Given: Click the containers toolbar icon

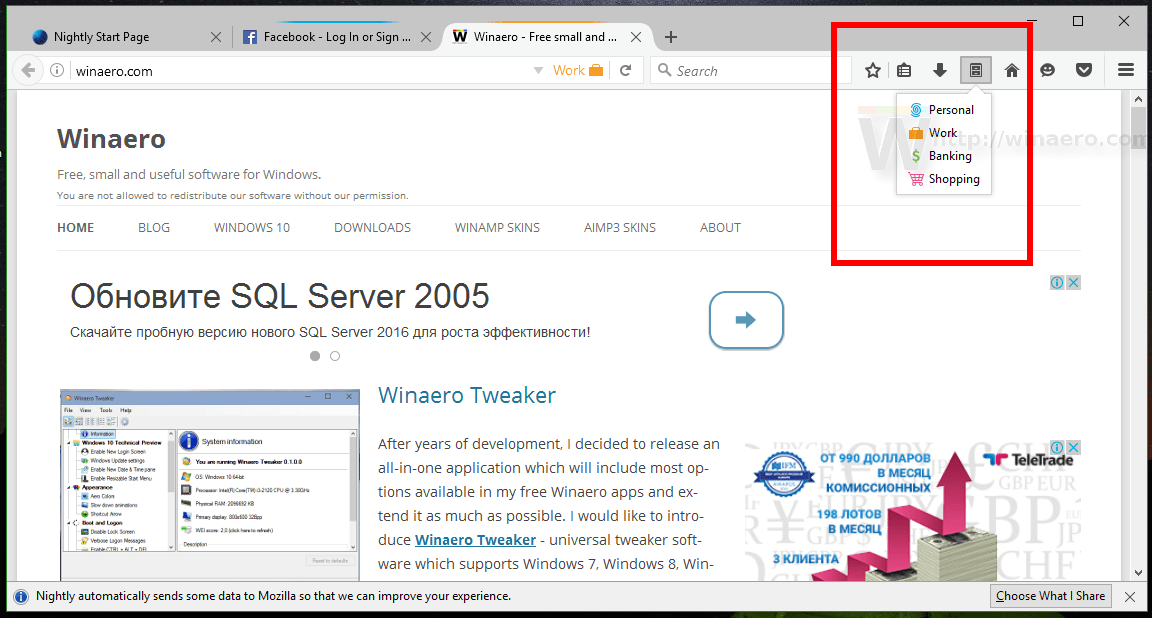Looking at the screenshot, I should [975, 70].
